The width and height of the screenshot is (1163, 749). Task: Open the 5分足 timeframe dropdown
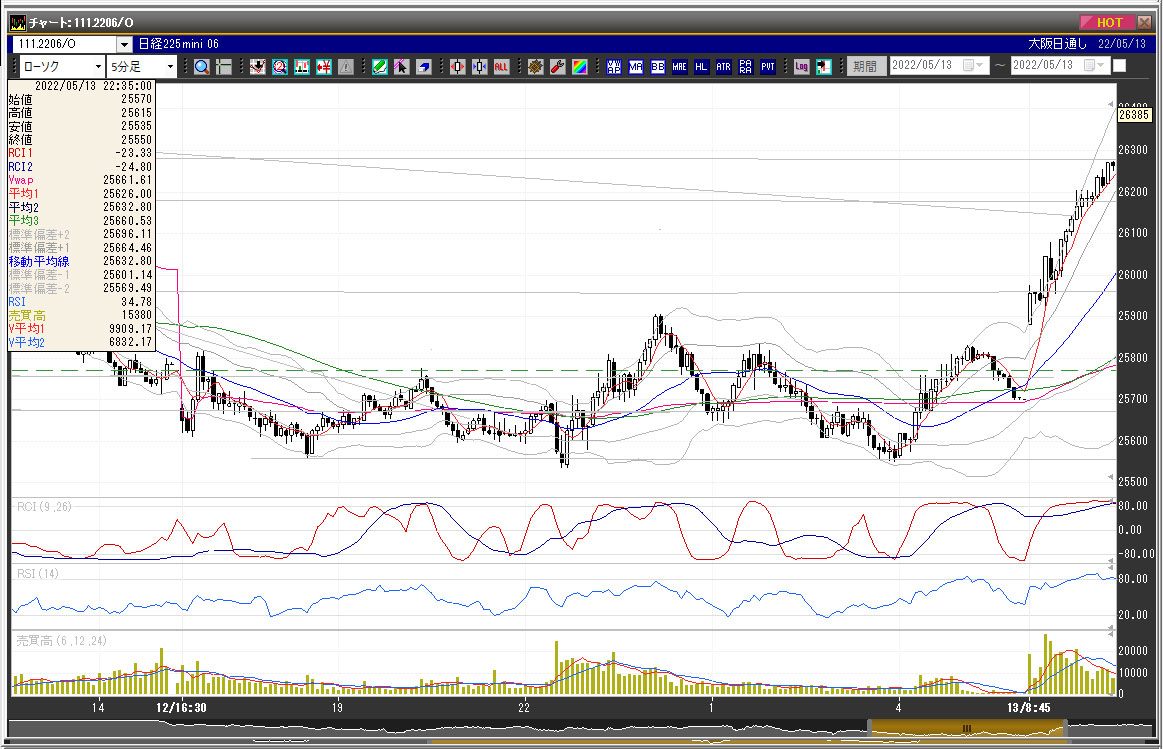170,67
